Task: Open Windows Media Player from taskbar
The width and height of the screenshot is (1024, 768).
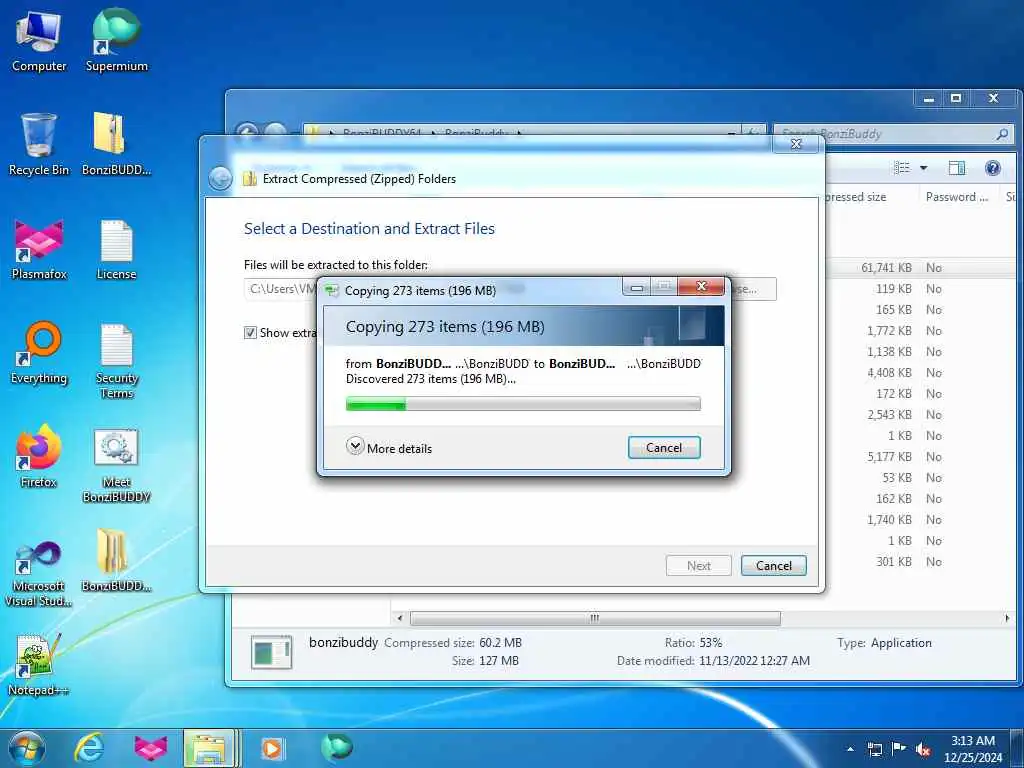Action: click(272, 748)
